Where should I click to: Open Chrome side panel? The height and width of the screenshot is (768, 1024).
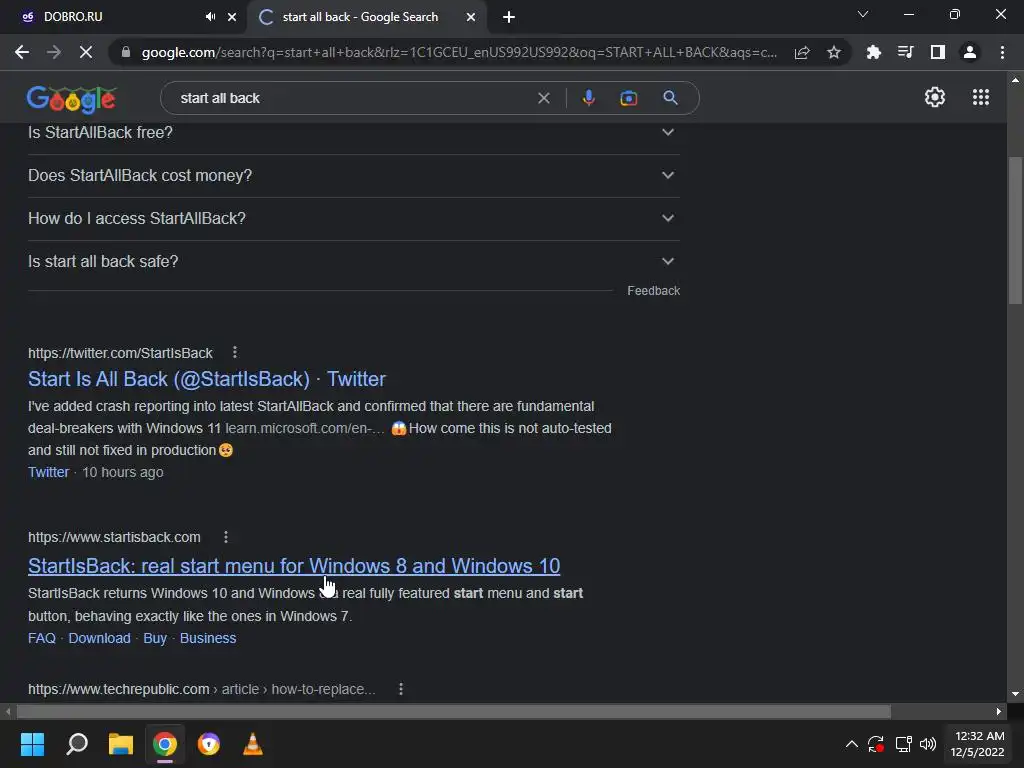coord(938,52)
